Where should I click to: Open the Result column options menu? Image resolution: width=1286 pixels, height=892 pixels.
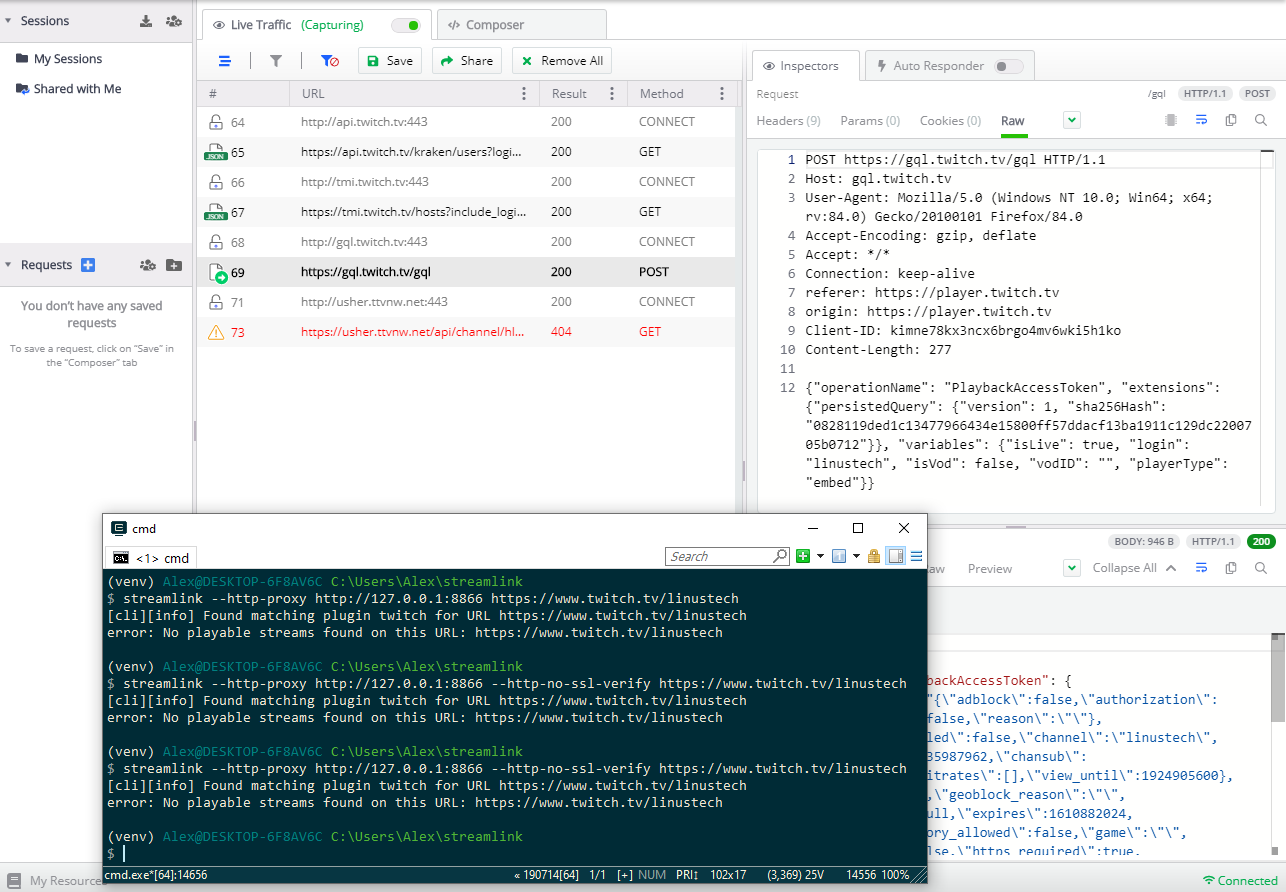611,94
